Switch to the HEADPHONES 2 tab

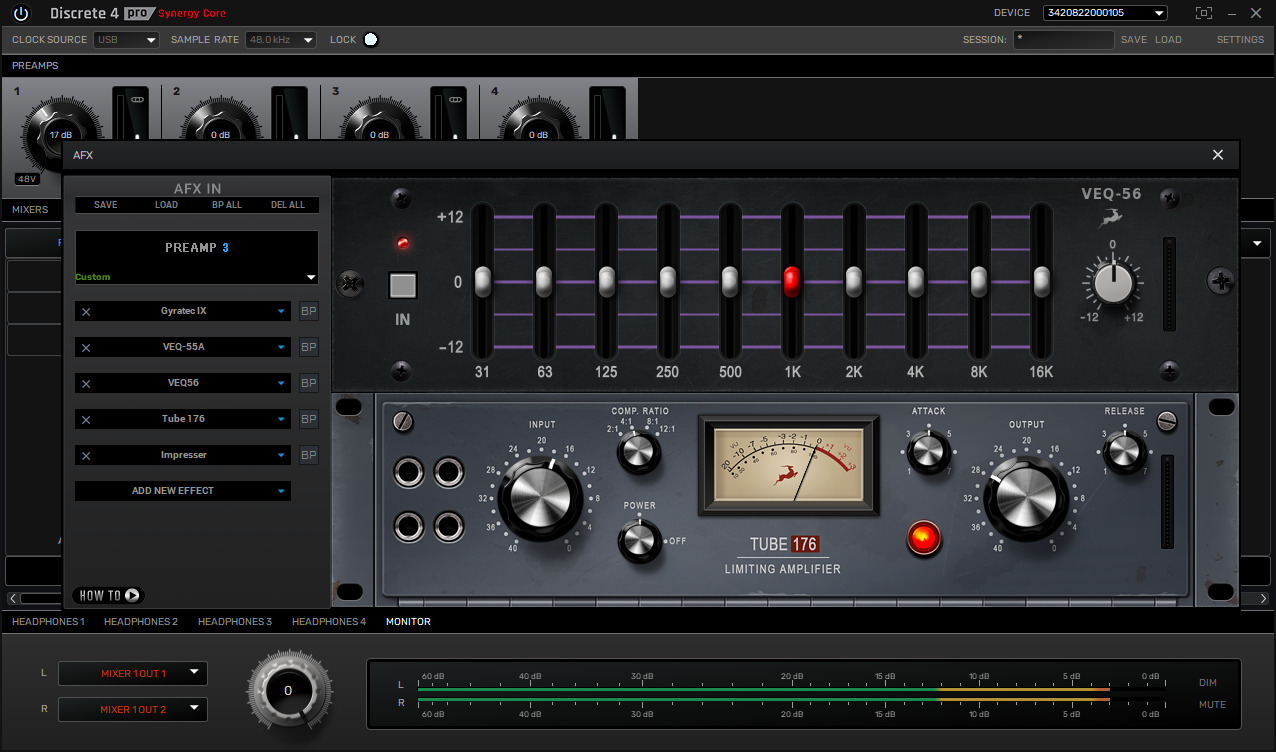(x=141, y=621)
